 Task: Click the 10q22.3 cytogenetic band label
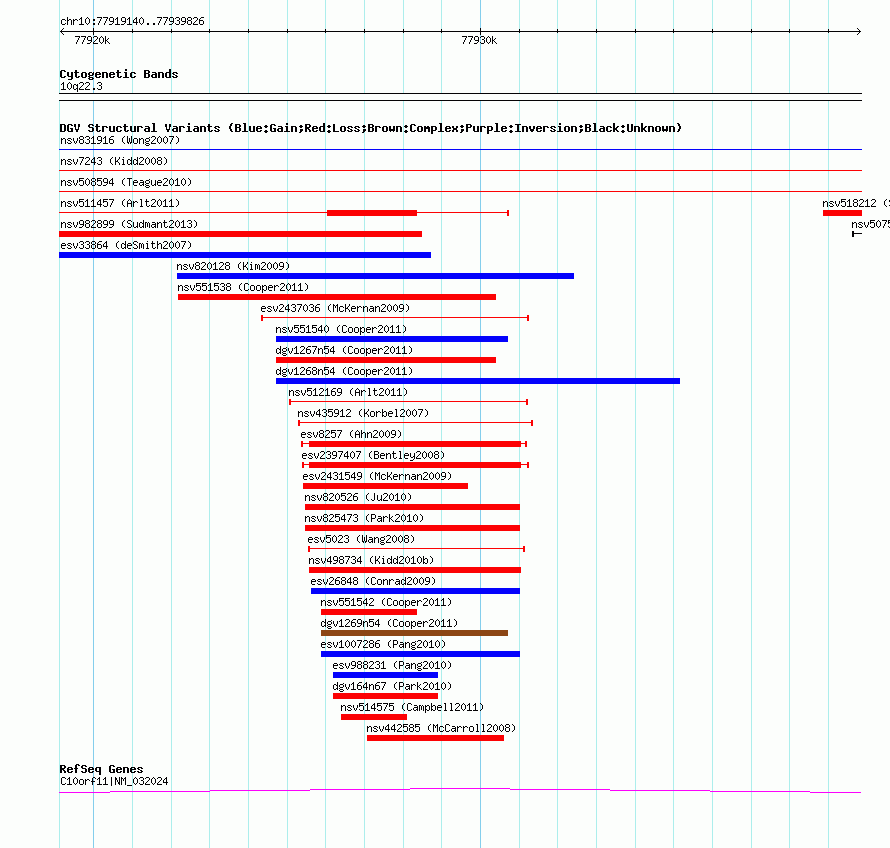tap(81, 86)
